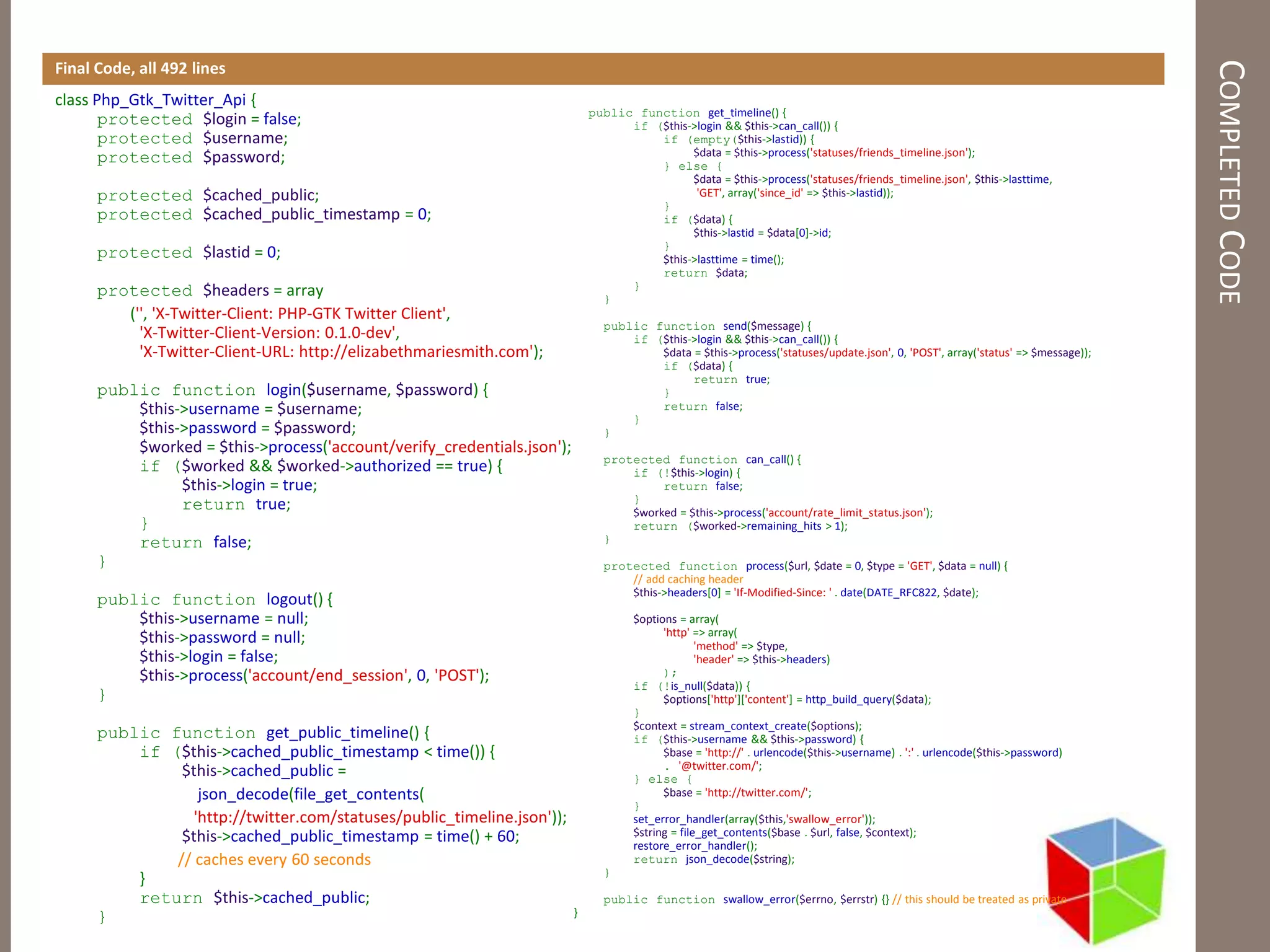
Task: Click the 'If-Modified-Since:' header line
Action: 806,593
